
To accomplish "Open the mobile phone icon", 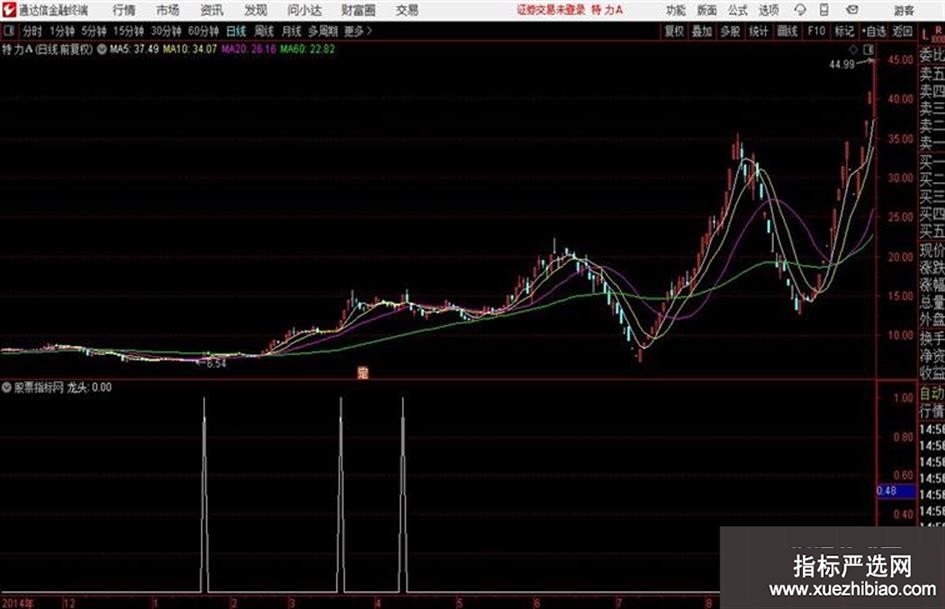I will point(824,10).
